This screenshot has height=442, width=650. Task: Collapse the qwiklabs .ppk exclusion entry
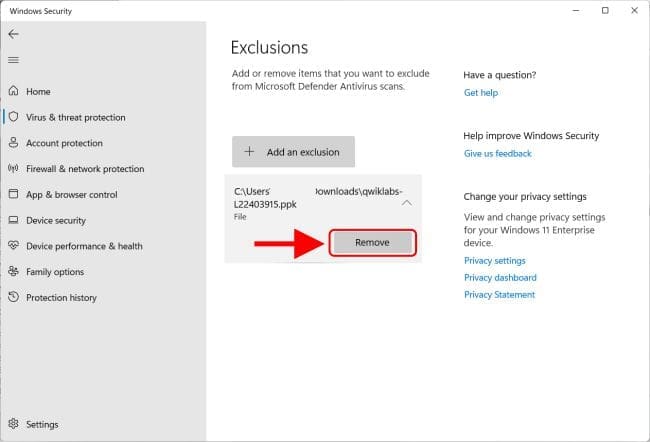coord(406,202)
